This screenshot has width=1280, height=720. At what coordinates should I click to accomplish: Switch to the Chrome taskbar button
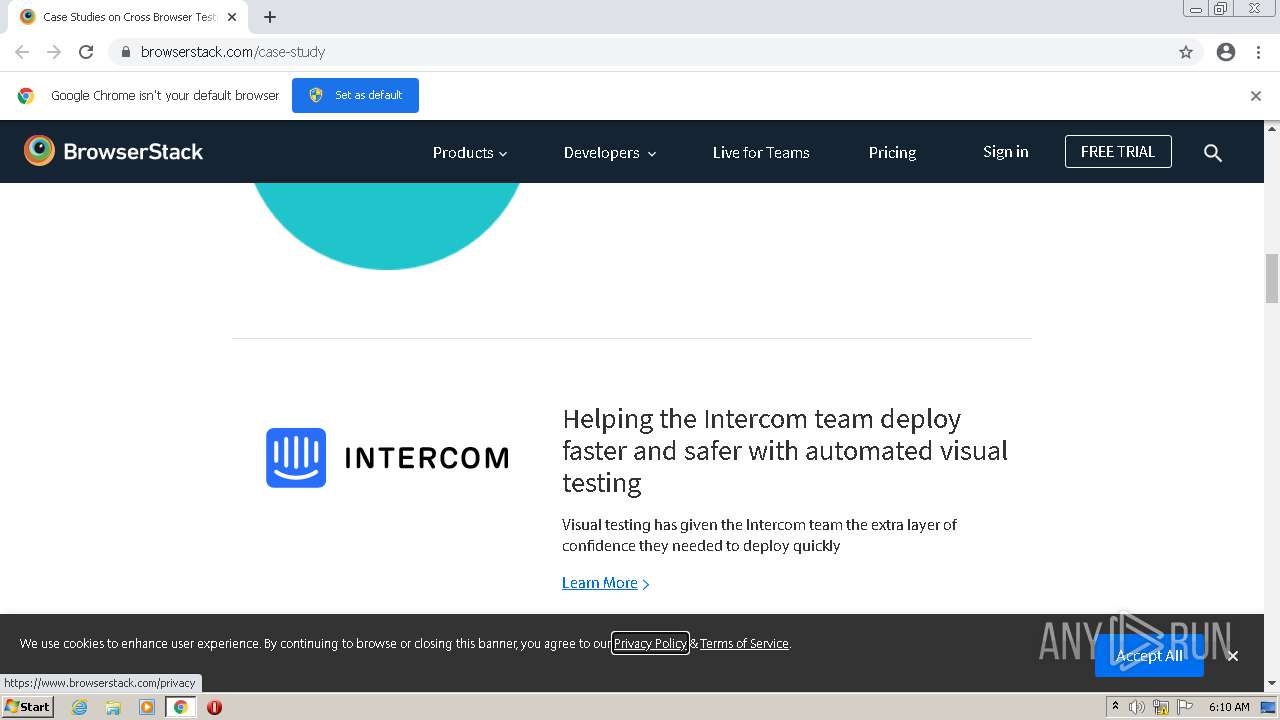[x=180, y=707]
